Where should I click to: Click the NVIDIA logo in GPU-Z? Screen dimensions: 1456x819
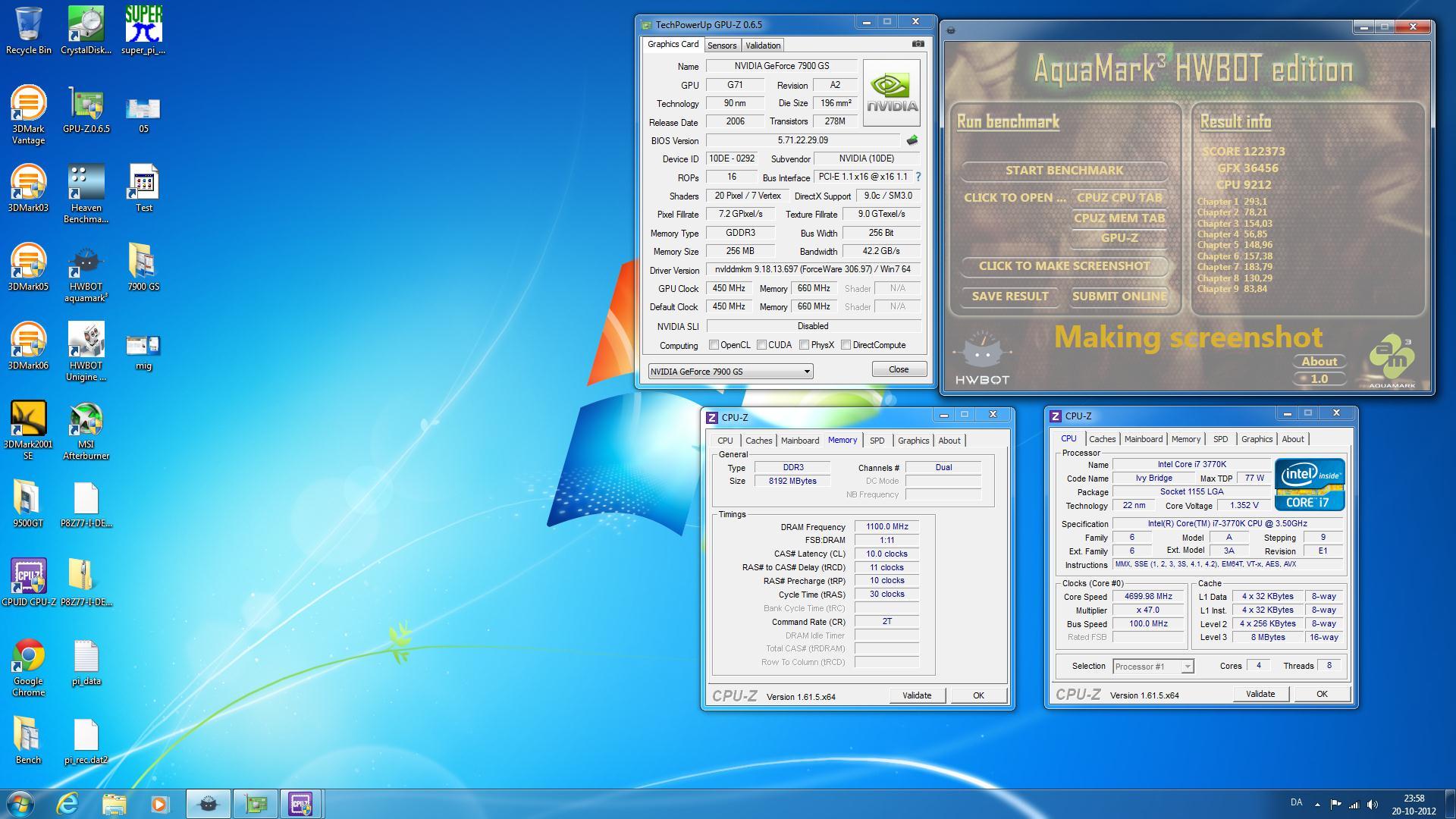coord(892,93)
